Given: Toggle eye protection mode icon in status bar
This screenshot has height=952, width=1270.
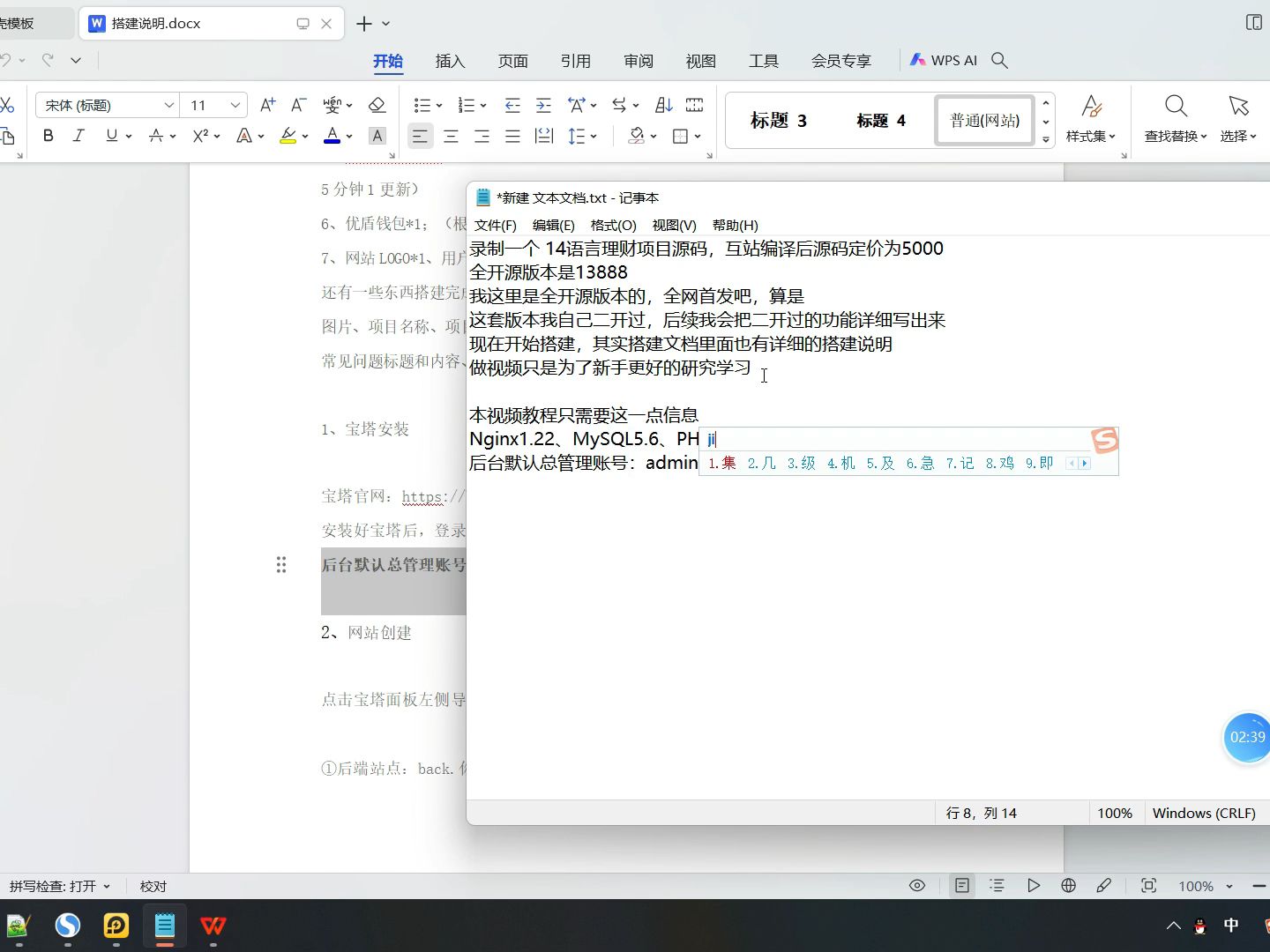Looking at the screenshot, I should click(x=917, y=886).
